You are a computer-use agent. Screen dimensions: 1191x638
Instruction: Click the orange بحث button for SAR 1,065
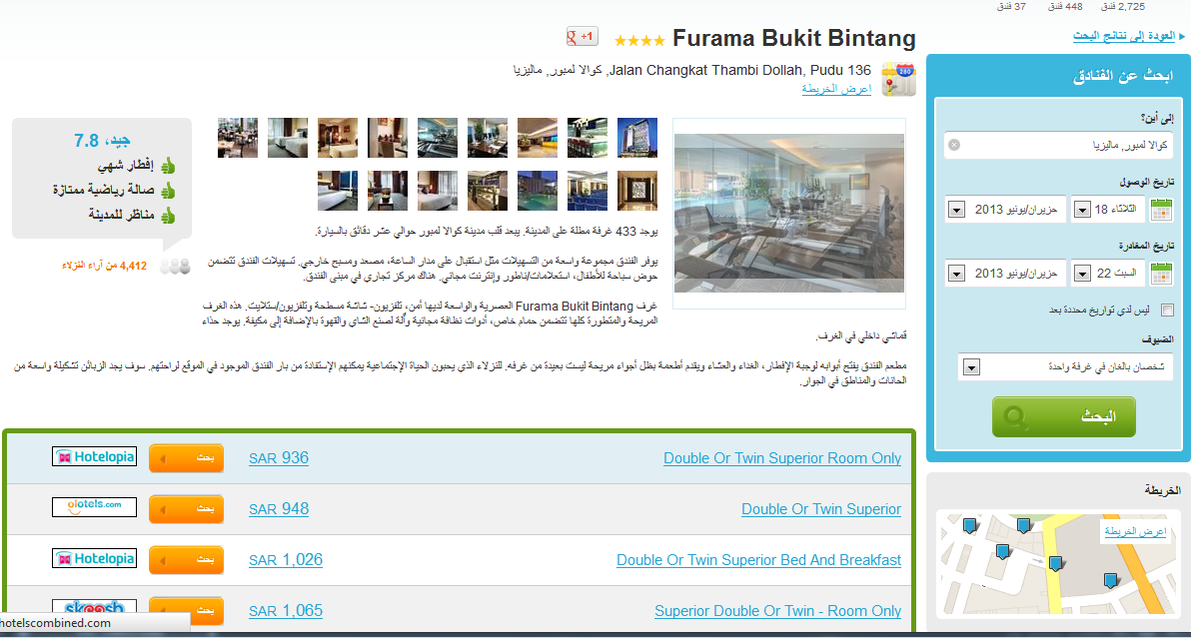tap(186, 611)
